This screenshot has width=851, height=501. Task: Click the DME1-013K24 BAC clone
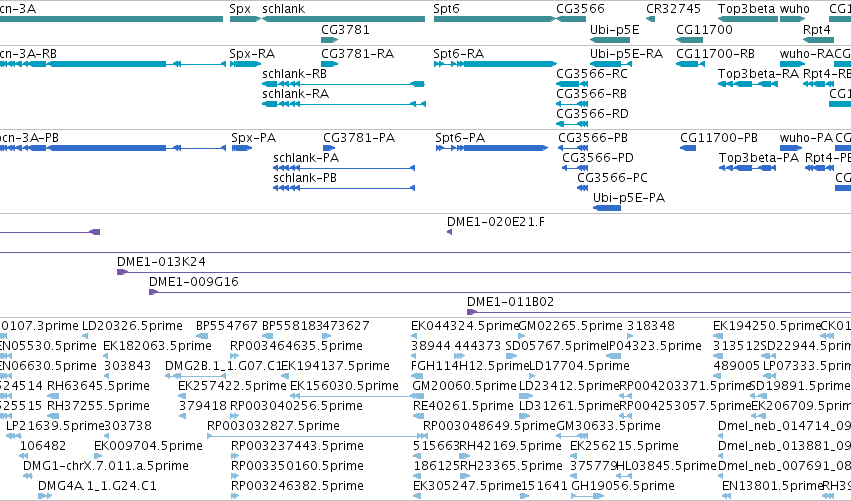click(x=484, y=272)
